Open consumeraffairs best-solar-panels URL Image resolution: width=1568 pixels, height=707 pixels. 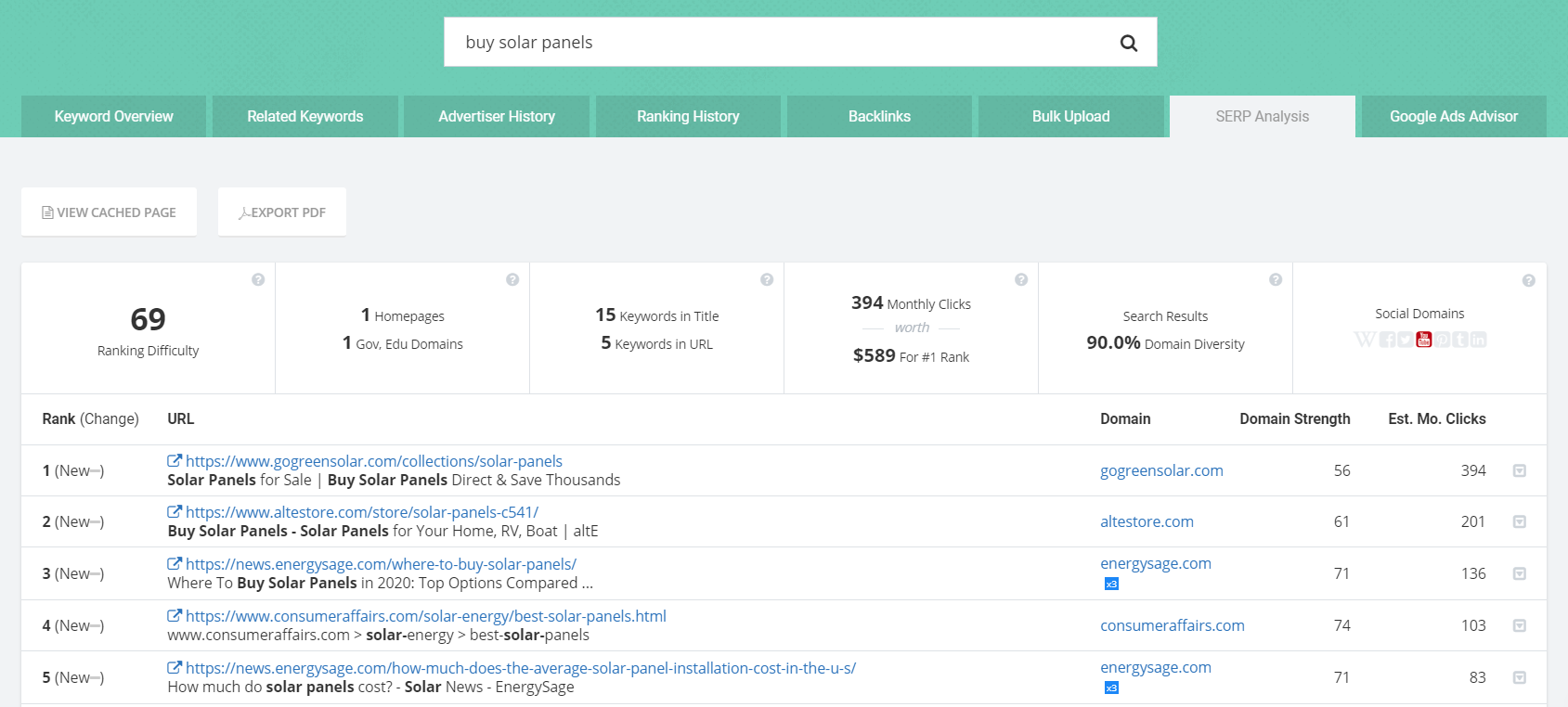[x=426, y=616]
